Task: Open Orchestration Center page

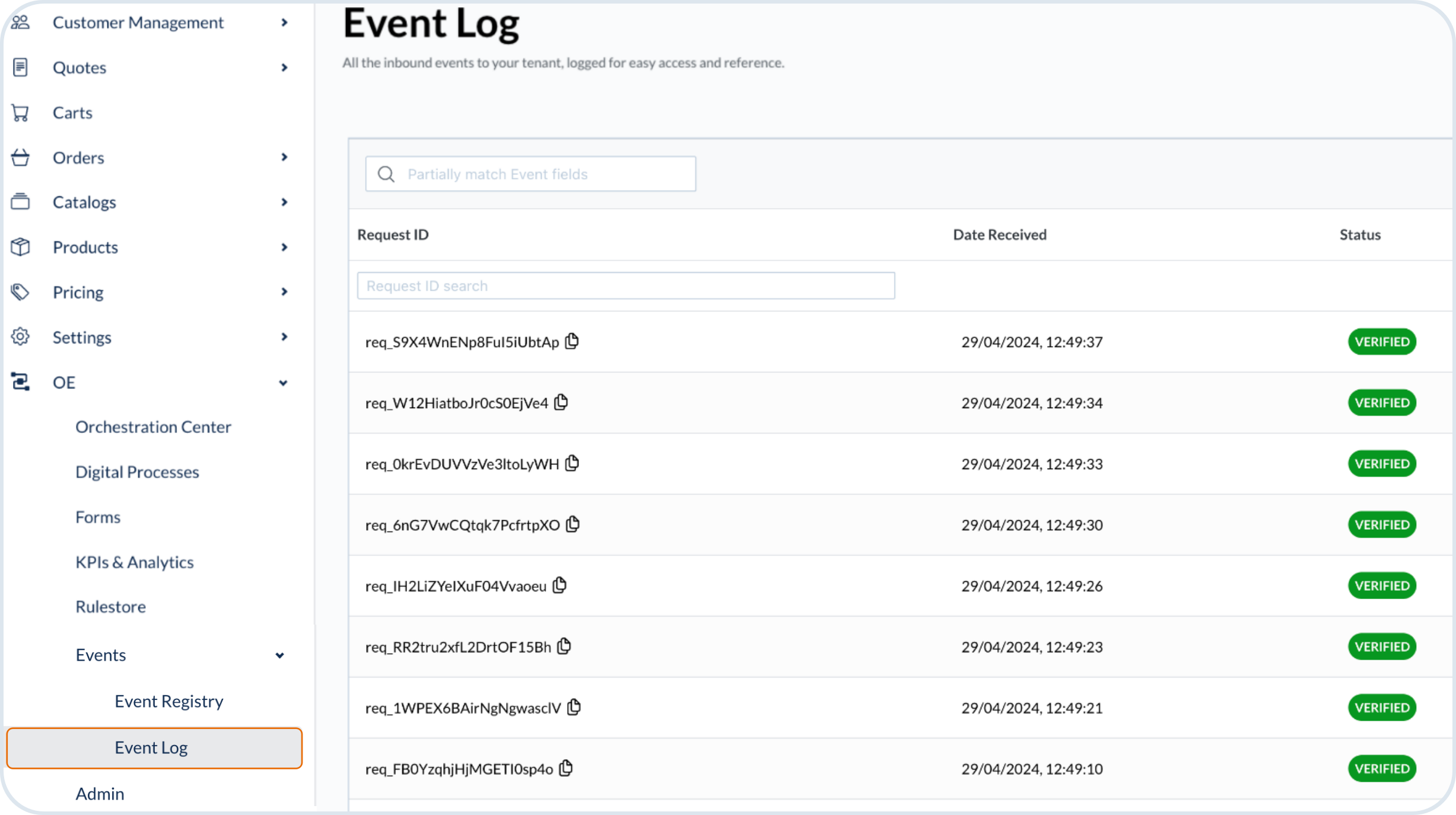Action: coord(153,427)
